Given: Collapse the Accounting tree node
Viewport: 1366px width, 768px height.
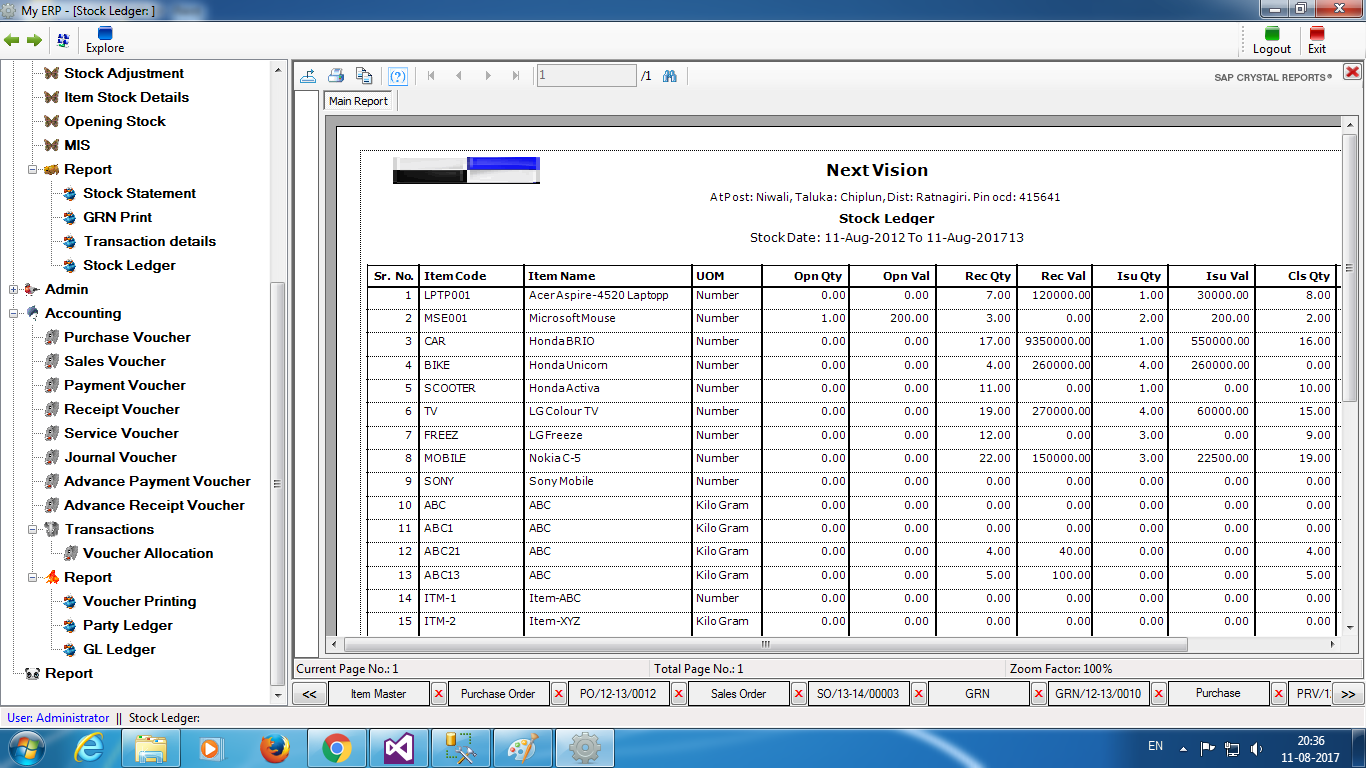Looking at the screenshot, I should 14,314.
